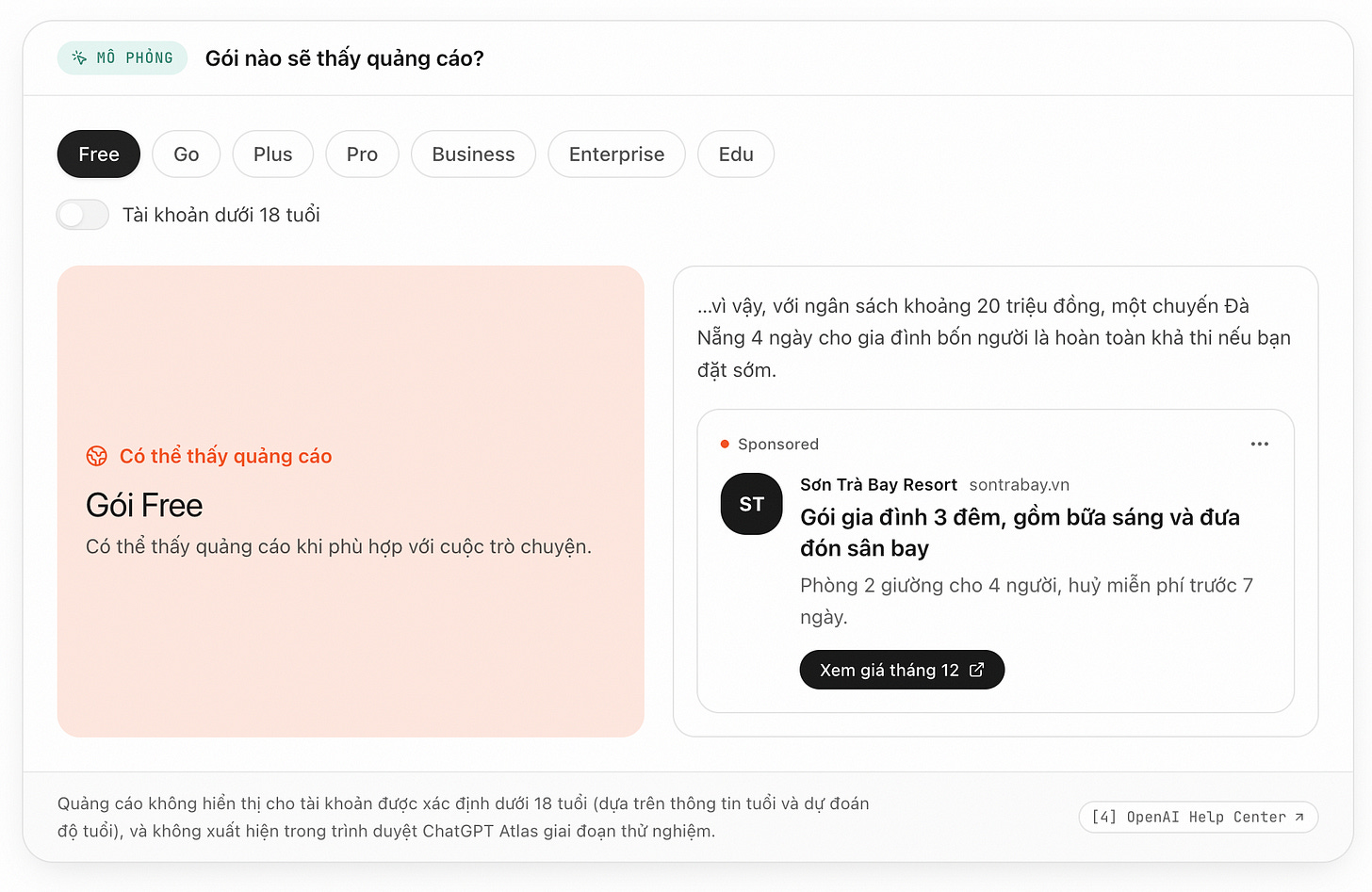
Task: Click the arrow icon beside OpenAI Help Center
Action: point(1299,817)
